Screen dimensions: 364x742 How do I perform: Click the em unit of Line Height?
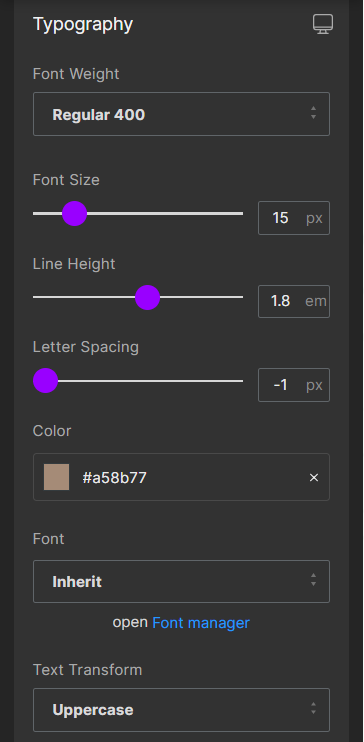point(316,301)
